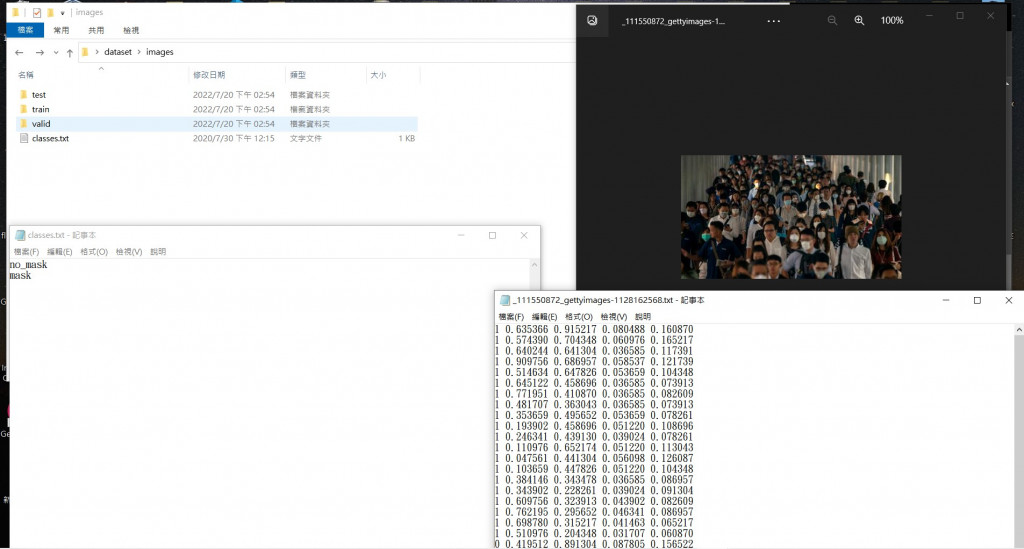Image resolution: width=1024 pixels, height=549 pixels.
Task: Click scroll-up arrow in classes.txt Notepad
Action: tap(534, 265)
